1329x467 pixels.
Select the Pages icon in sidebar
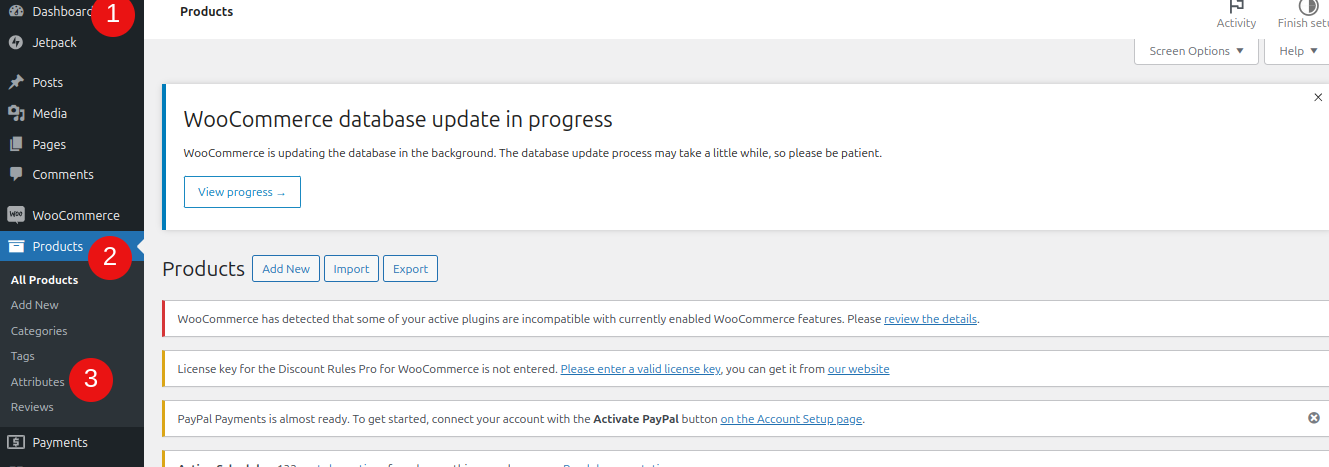[x=16, y=144]
